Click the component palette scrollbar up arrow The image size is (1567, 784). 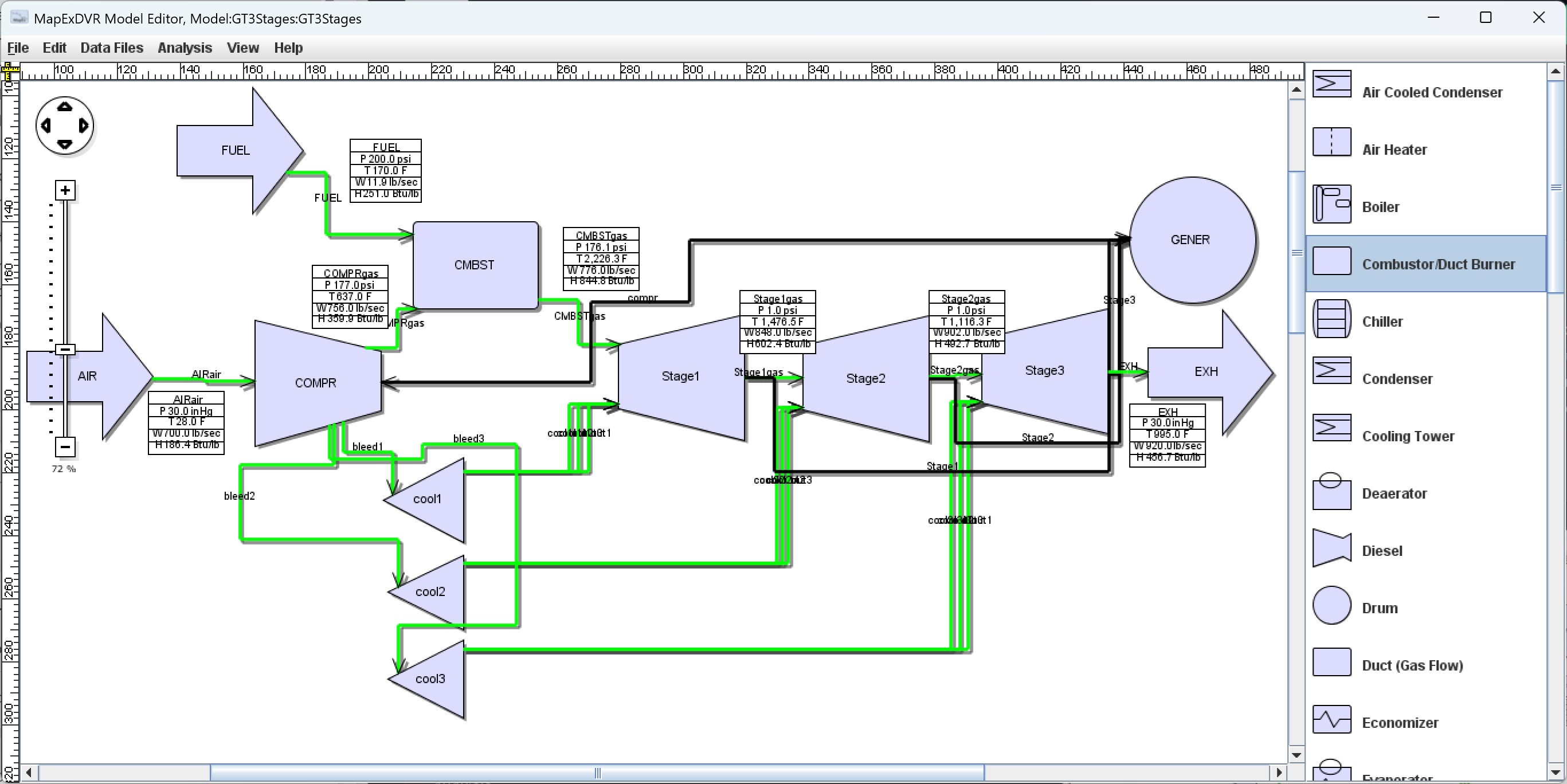(1556, 72)
